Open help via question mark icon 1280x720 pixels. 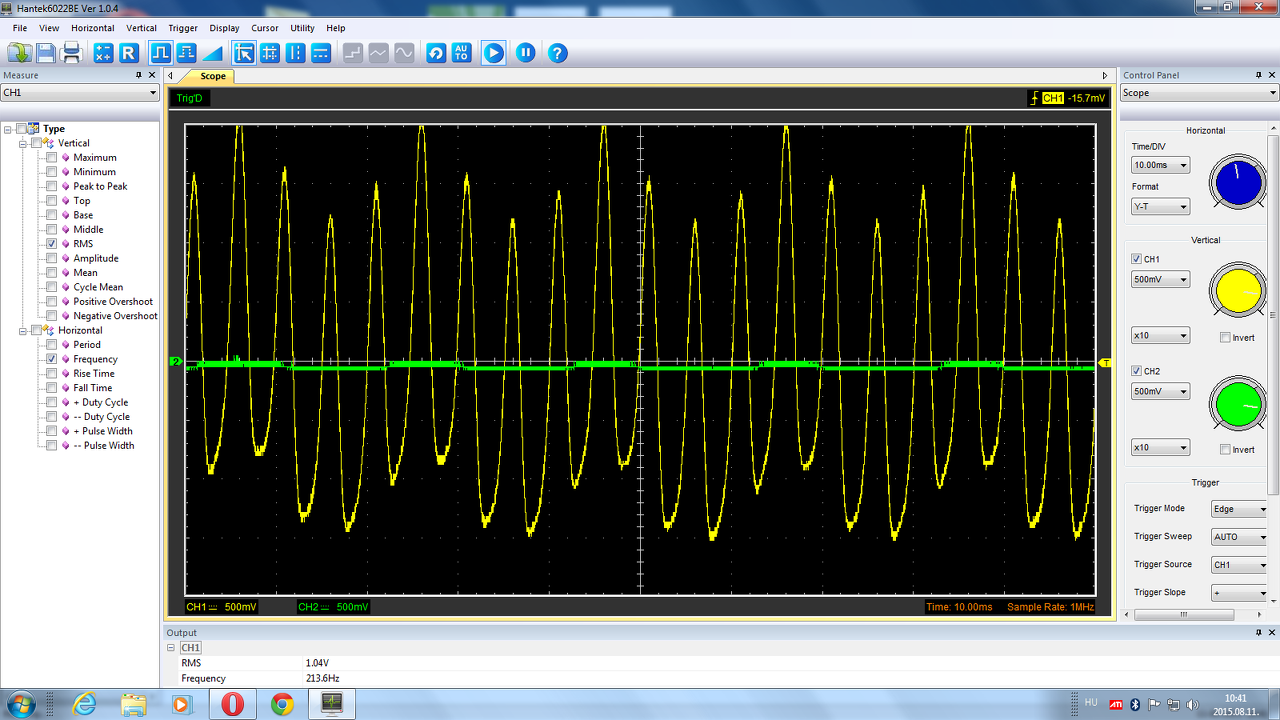558,53
